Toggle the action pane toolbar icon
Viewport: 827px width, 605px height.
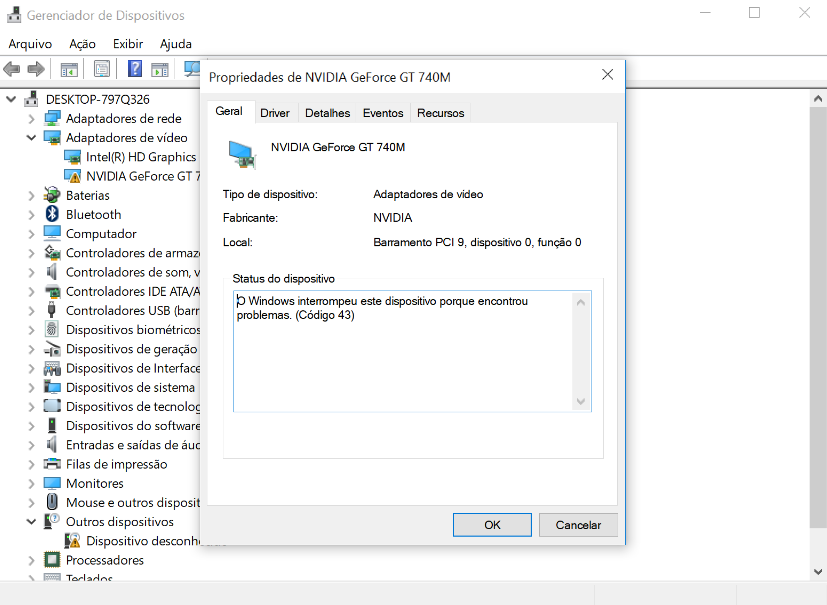[x=159, y=69]
